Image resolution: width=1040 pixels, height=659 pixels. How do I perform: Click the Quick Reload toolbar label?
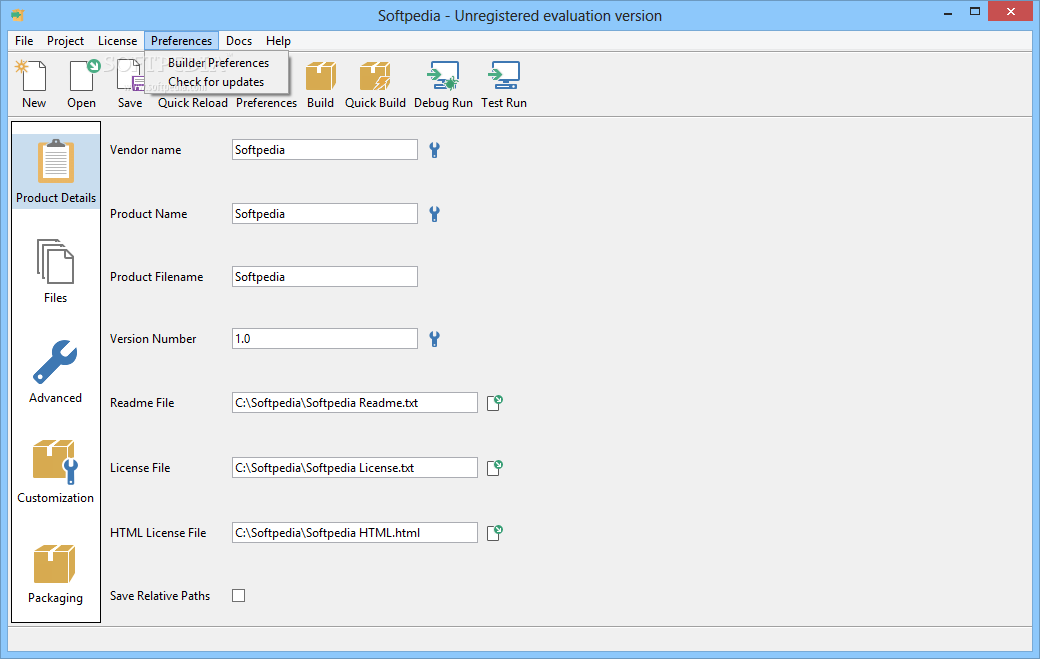coord(192,103)
